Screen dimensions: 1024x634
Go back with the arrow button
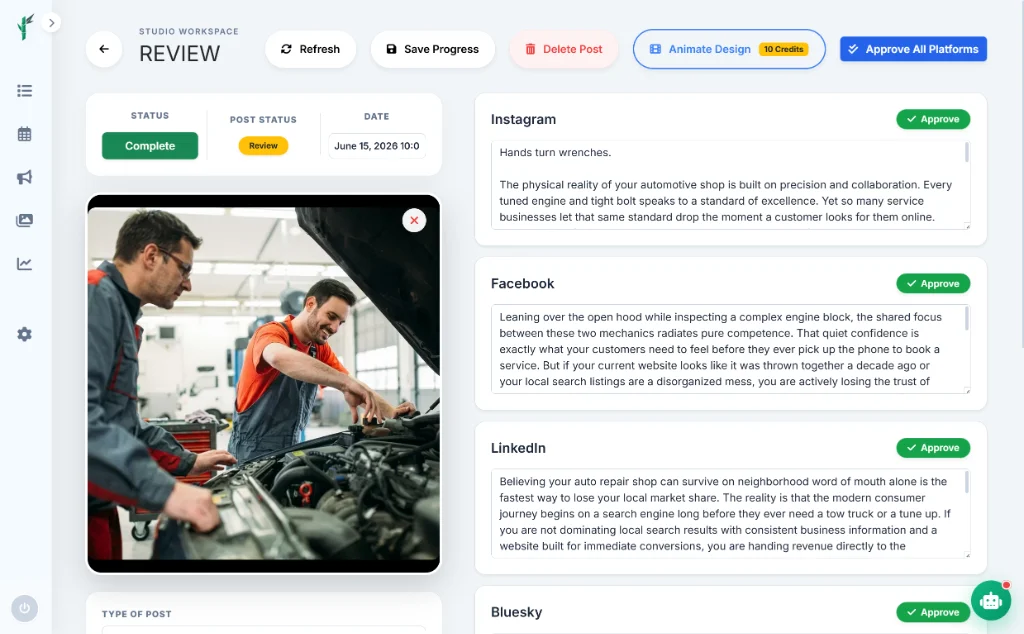(104, 49)
